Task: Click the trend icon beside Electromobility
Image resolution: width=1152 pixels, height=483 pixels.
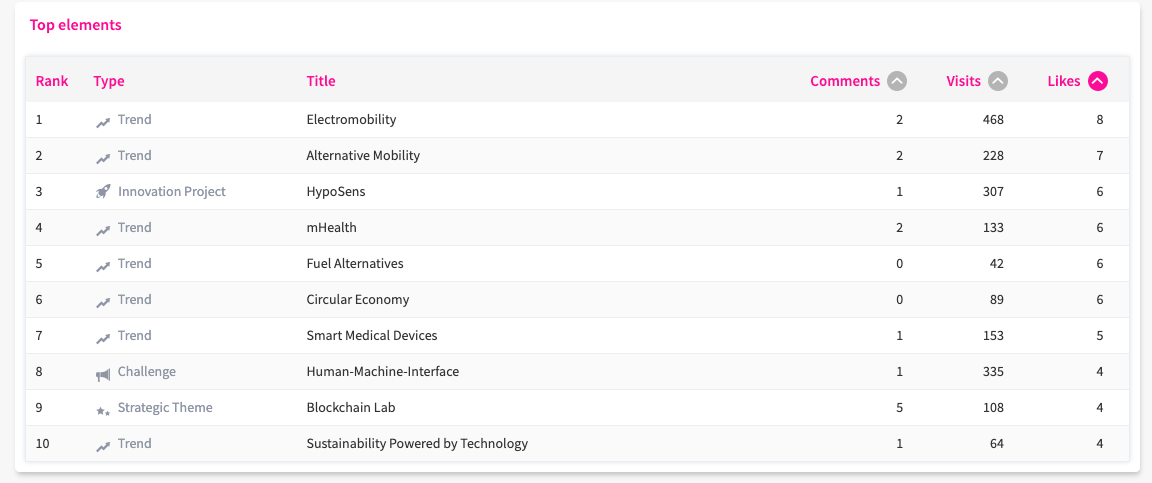Action: [103, 121]
